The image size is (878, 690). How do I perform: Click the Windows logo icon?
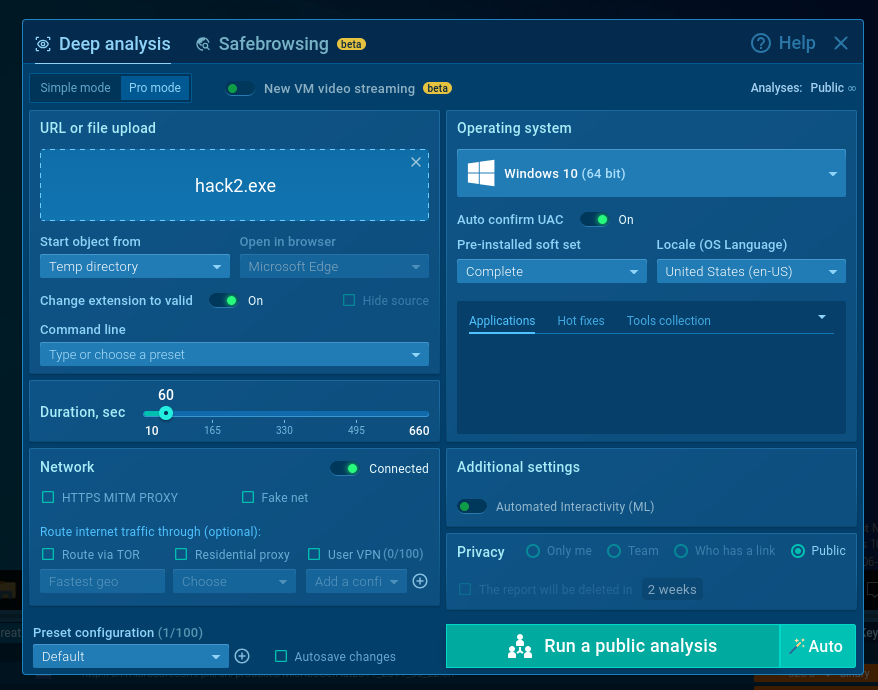coord(481,173)
